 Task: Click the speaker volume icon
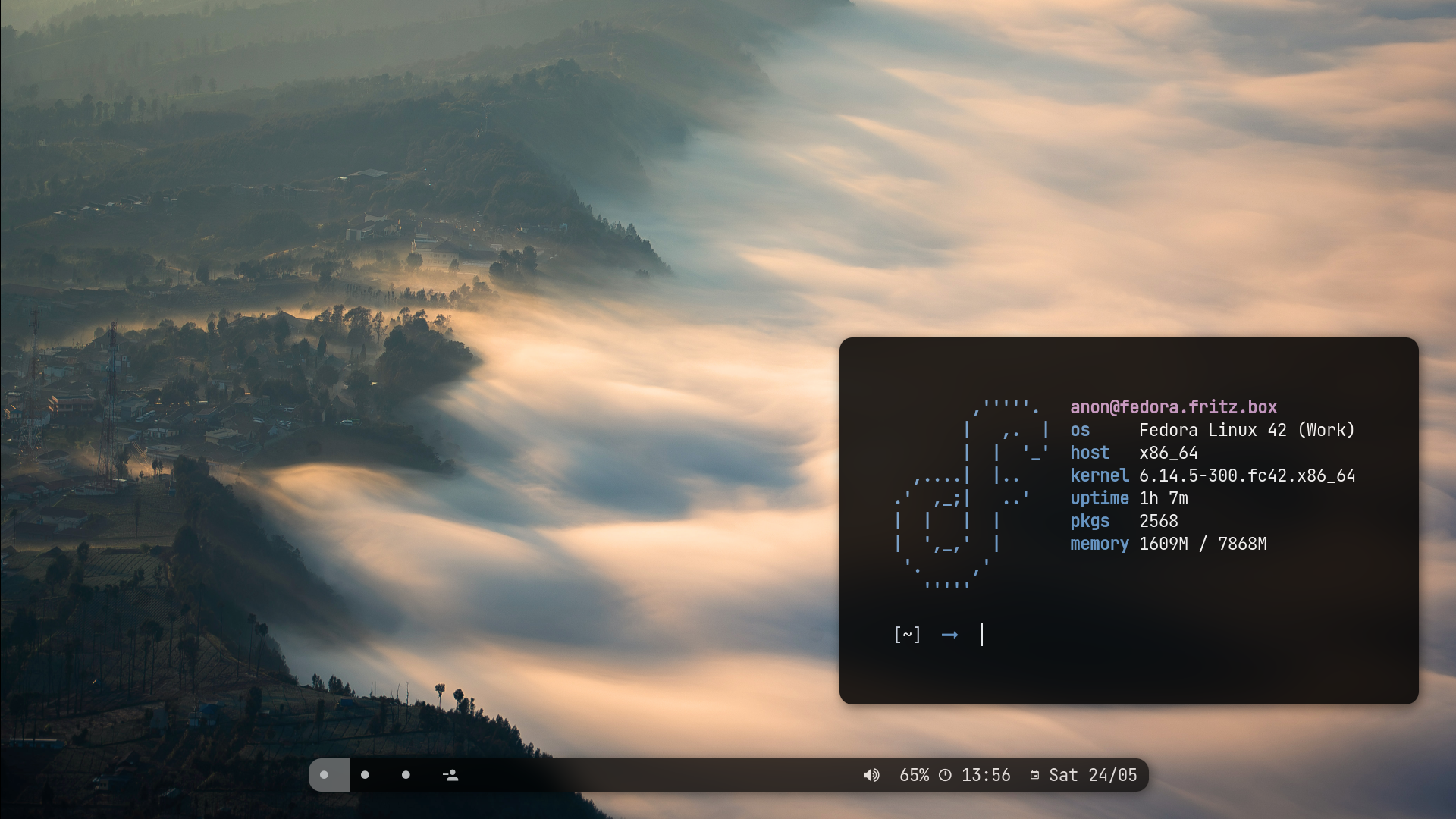(x=871, y=775)
